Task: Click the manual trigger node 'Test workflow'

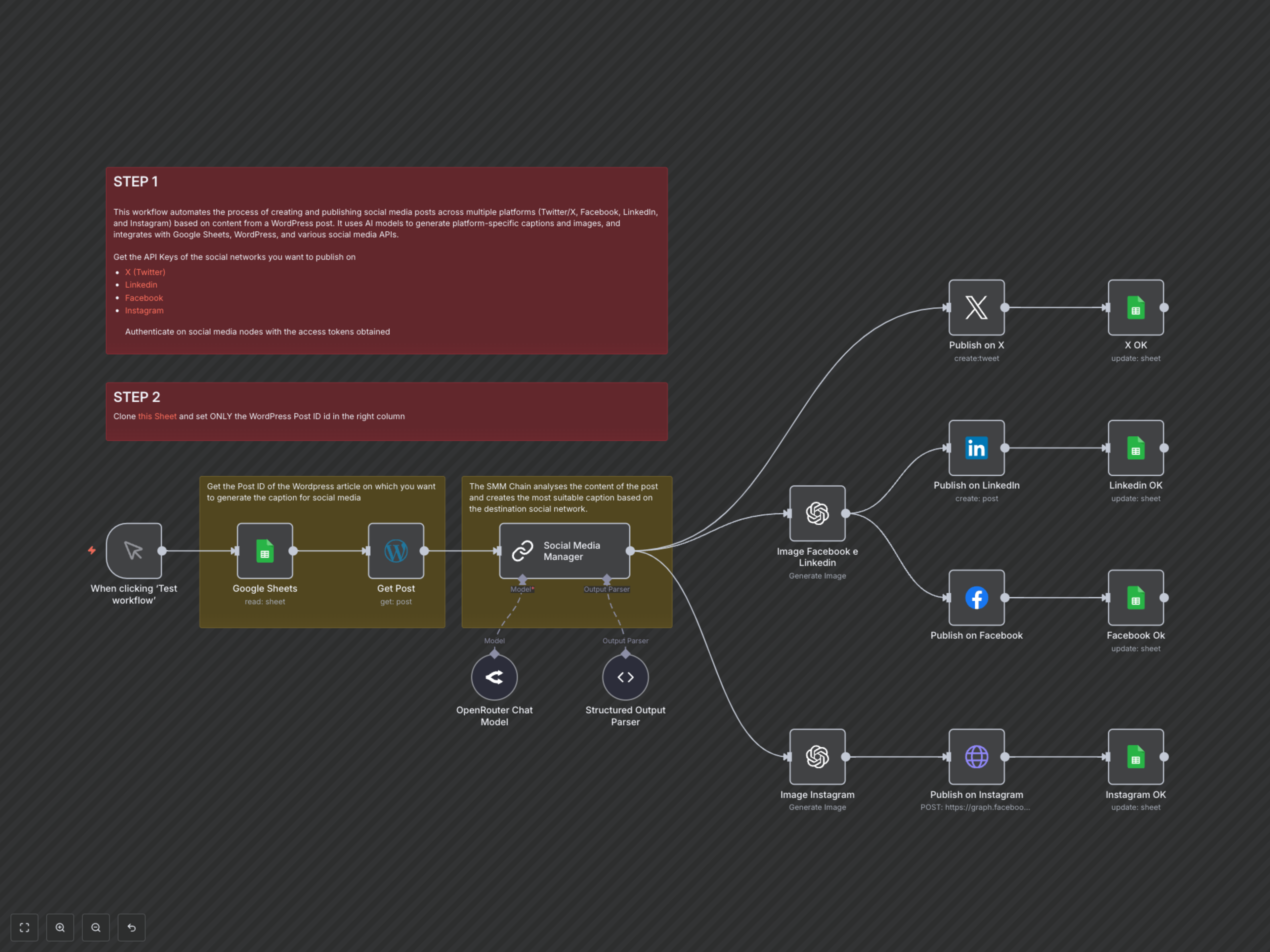Action: [x=134, y=551]
